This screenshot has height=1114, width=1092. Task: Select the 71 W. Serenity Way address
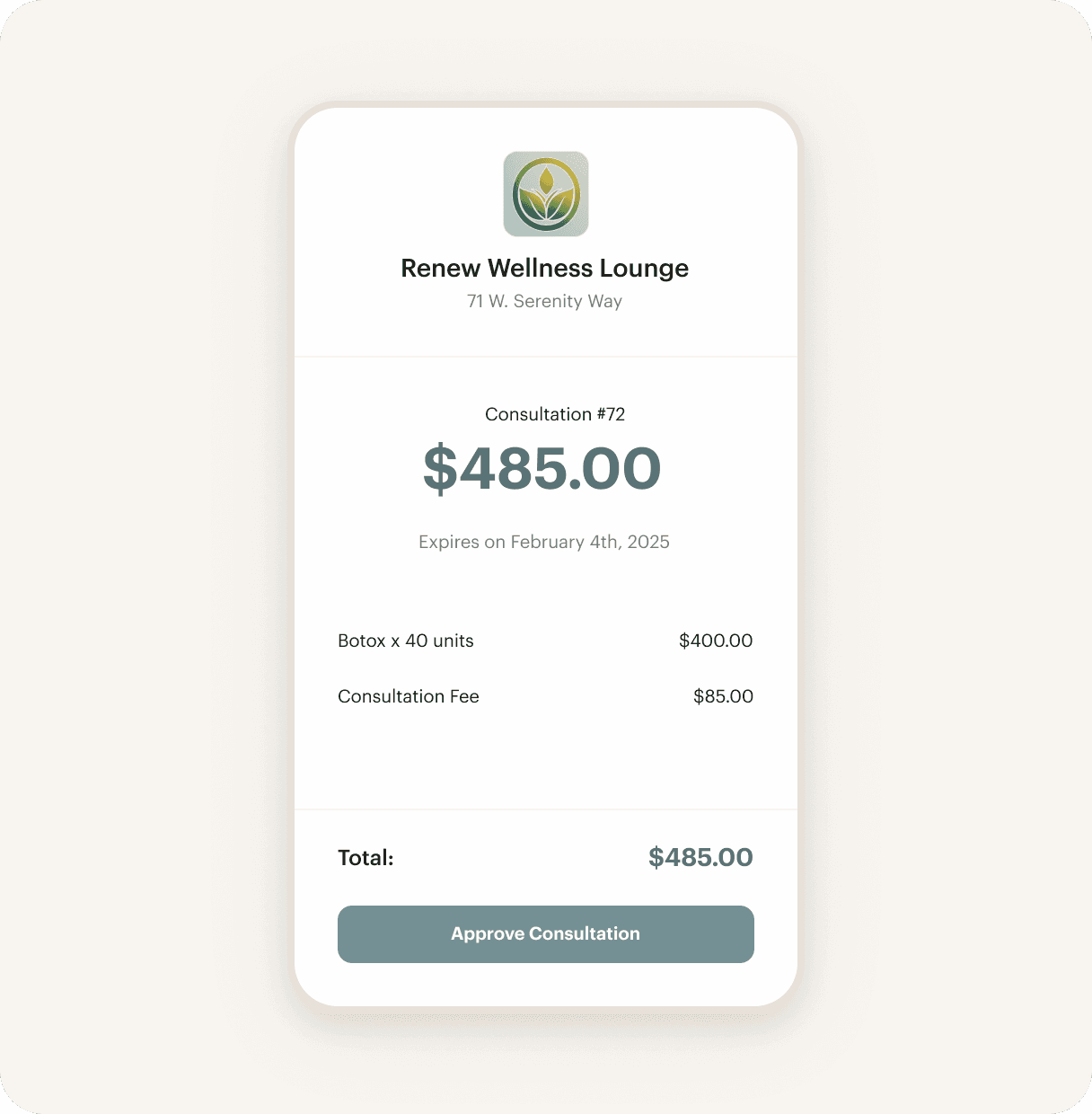point(544,302)
